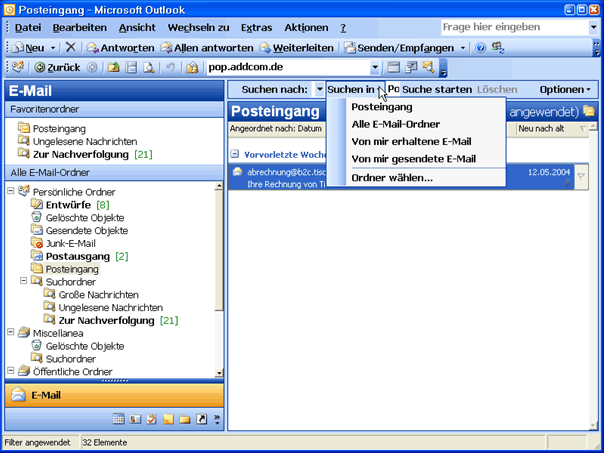Screen dimensions: 606x454
Task: Open the blue Help question-mark icon
Action: point(480,48)
